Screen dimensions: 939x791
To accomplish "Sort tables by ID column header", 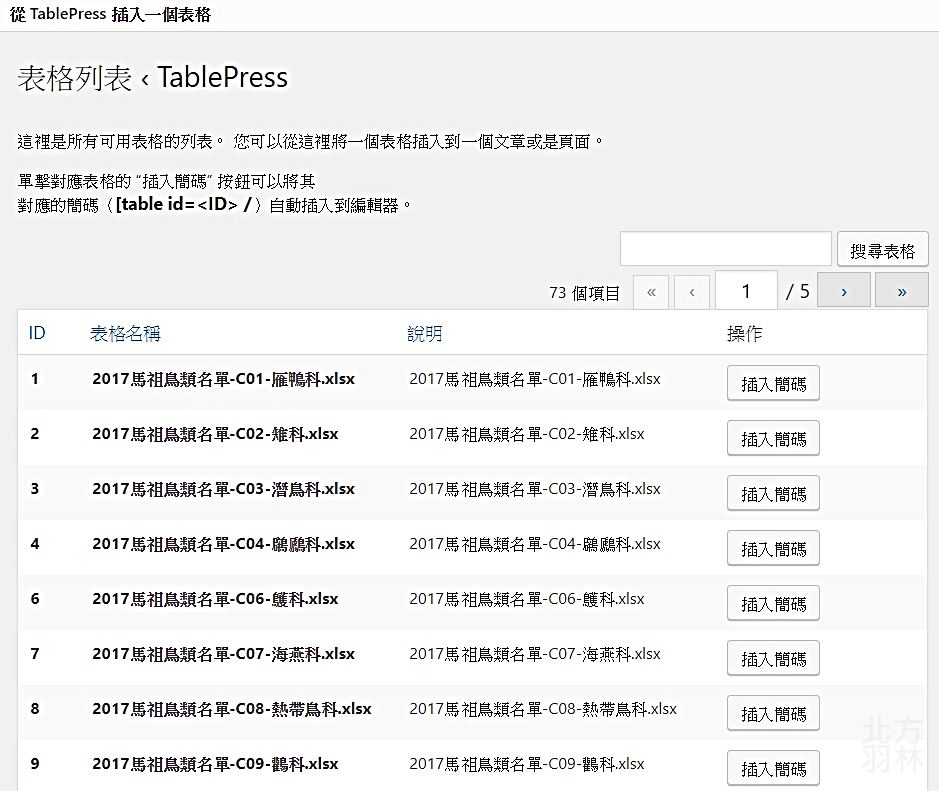I will (x=37, y=333).
